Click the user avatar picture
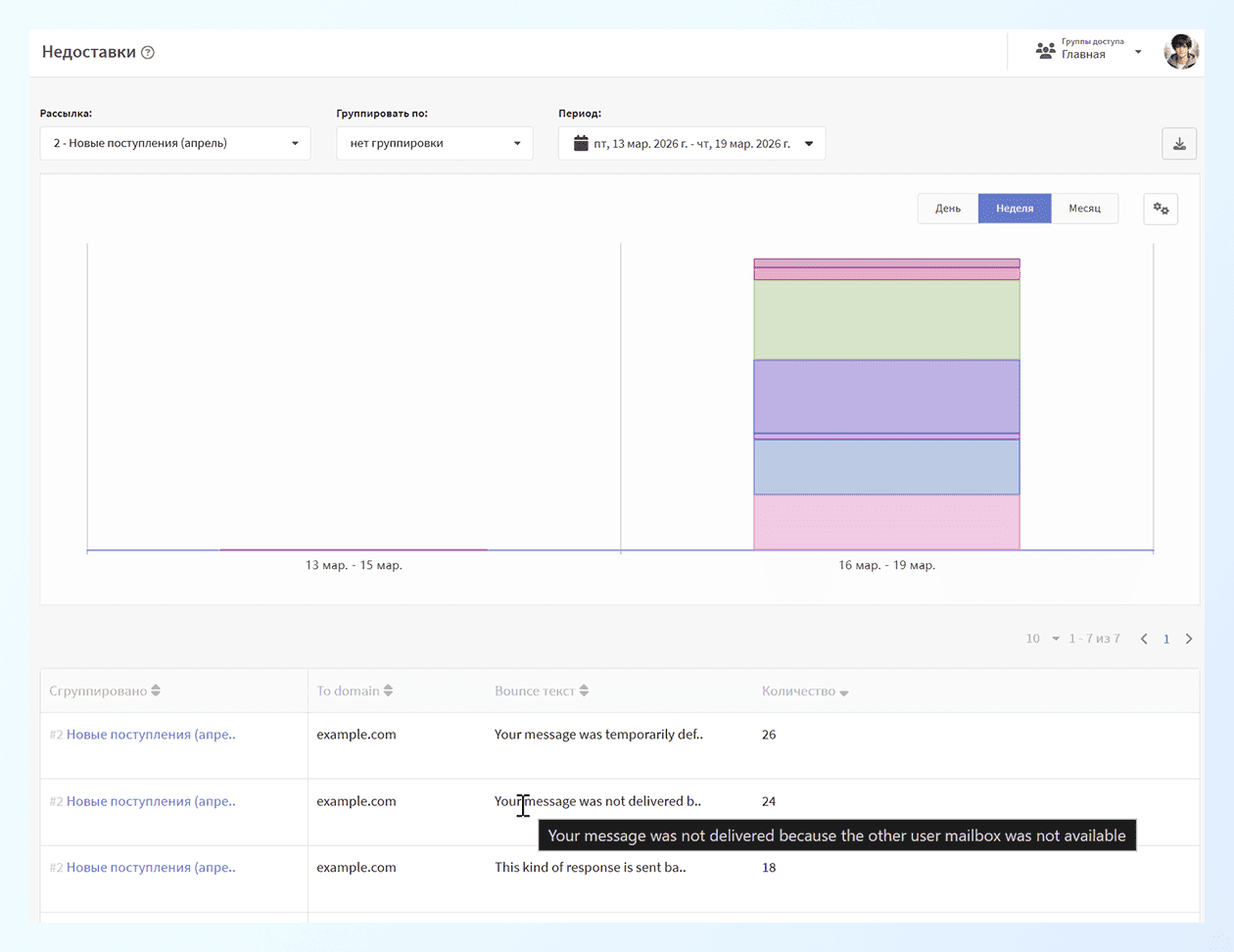1234x952 pixels. (1181, 52)
